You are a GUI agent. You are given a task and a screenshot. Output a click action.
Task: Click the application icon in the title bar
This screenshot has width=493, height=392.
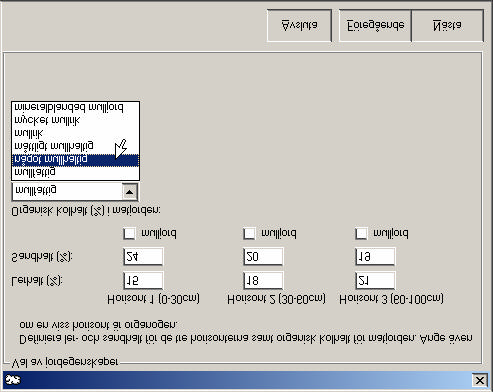(x=12, y=380)
